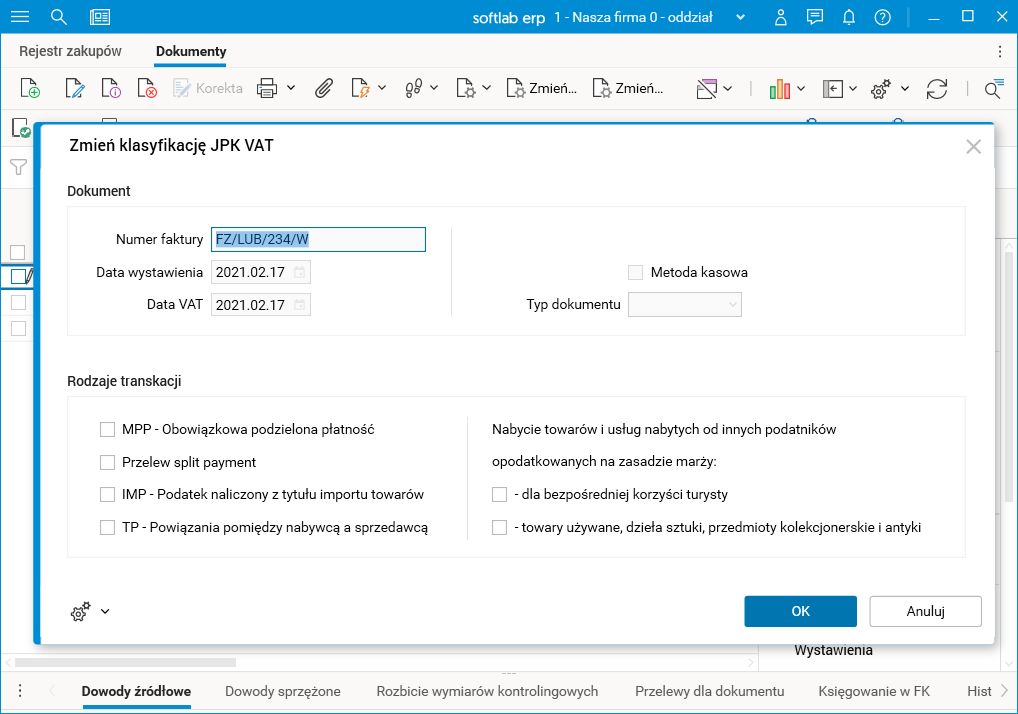The width and height of the screenshot is (1018, 714).
Task: Expand the printer dropdown arrow
Action: pos(291,88)
